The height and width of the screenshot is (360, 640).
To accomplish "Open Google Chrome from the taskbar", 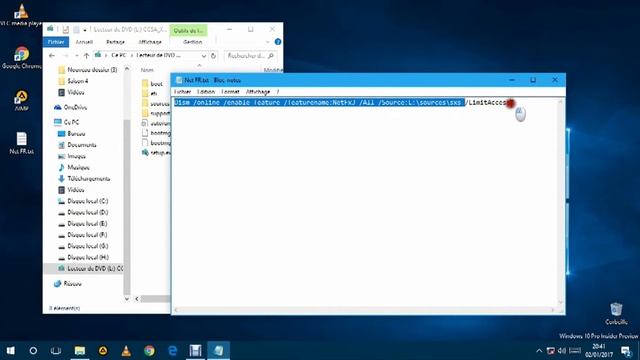I will coord(149,350).
